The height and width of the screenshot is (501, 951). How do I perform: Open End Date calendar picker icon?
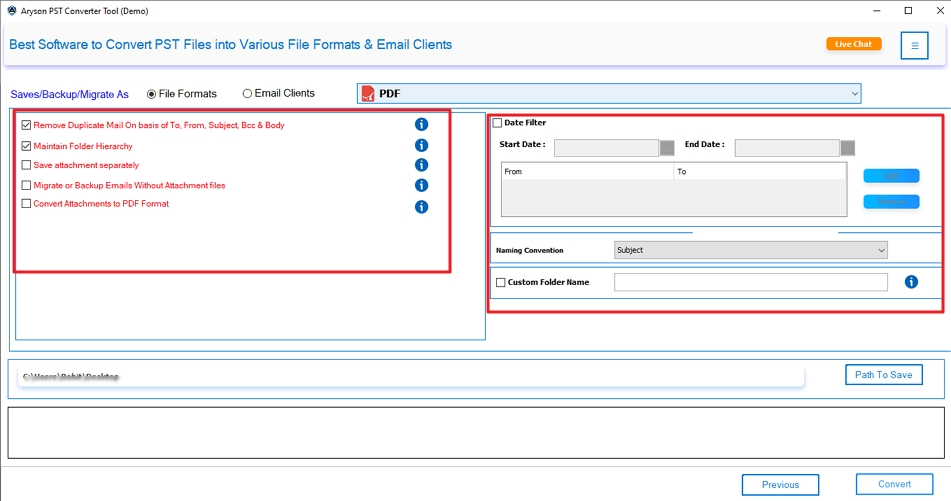[848, 148]
